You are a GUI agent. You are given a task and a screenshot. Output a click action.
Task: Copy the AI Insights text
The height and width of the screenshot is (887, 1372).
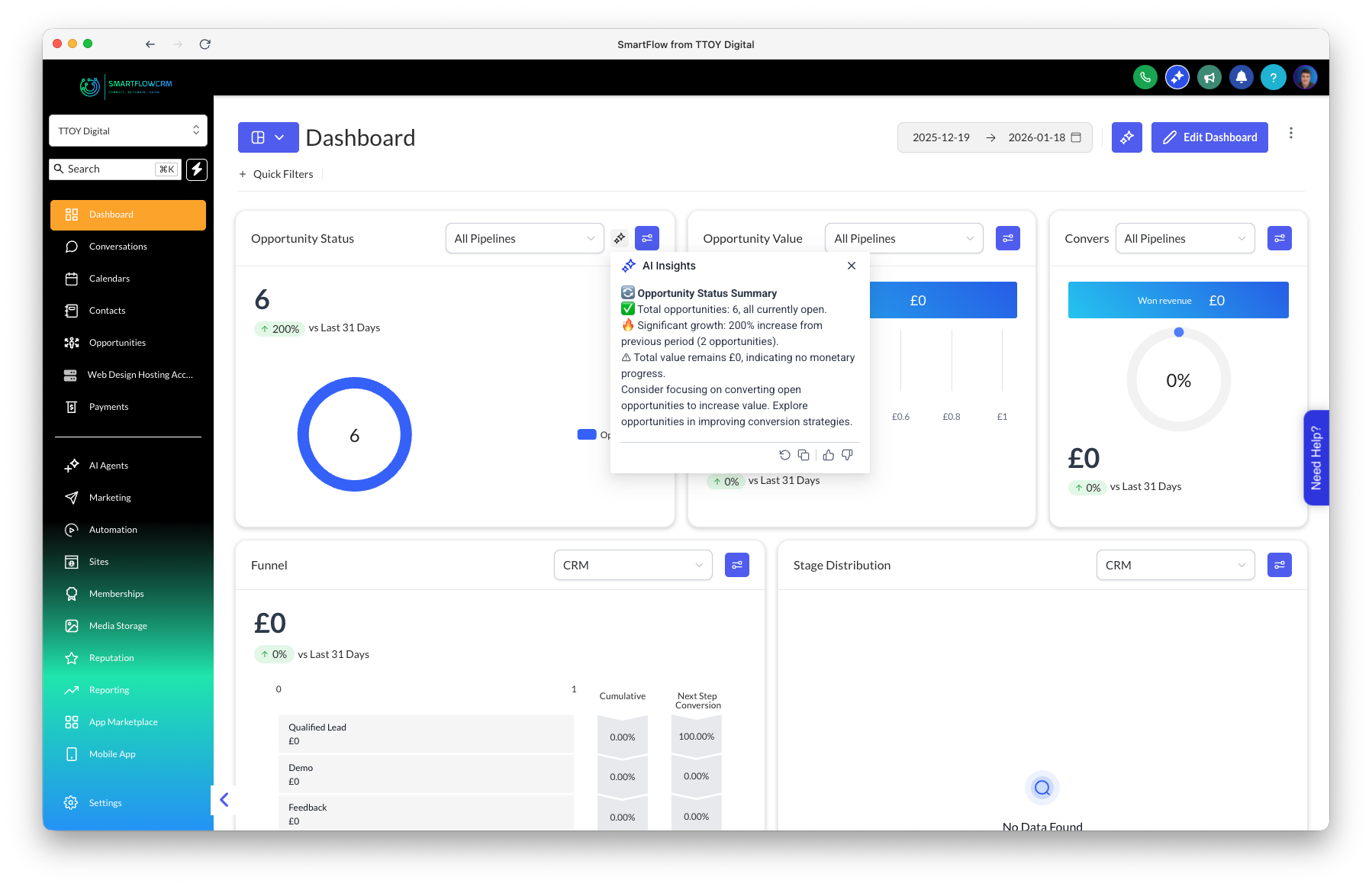tap(804, 454)
